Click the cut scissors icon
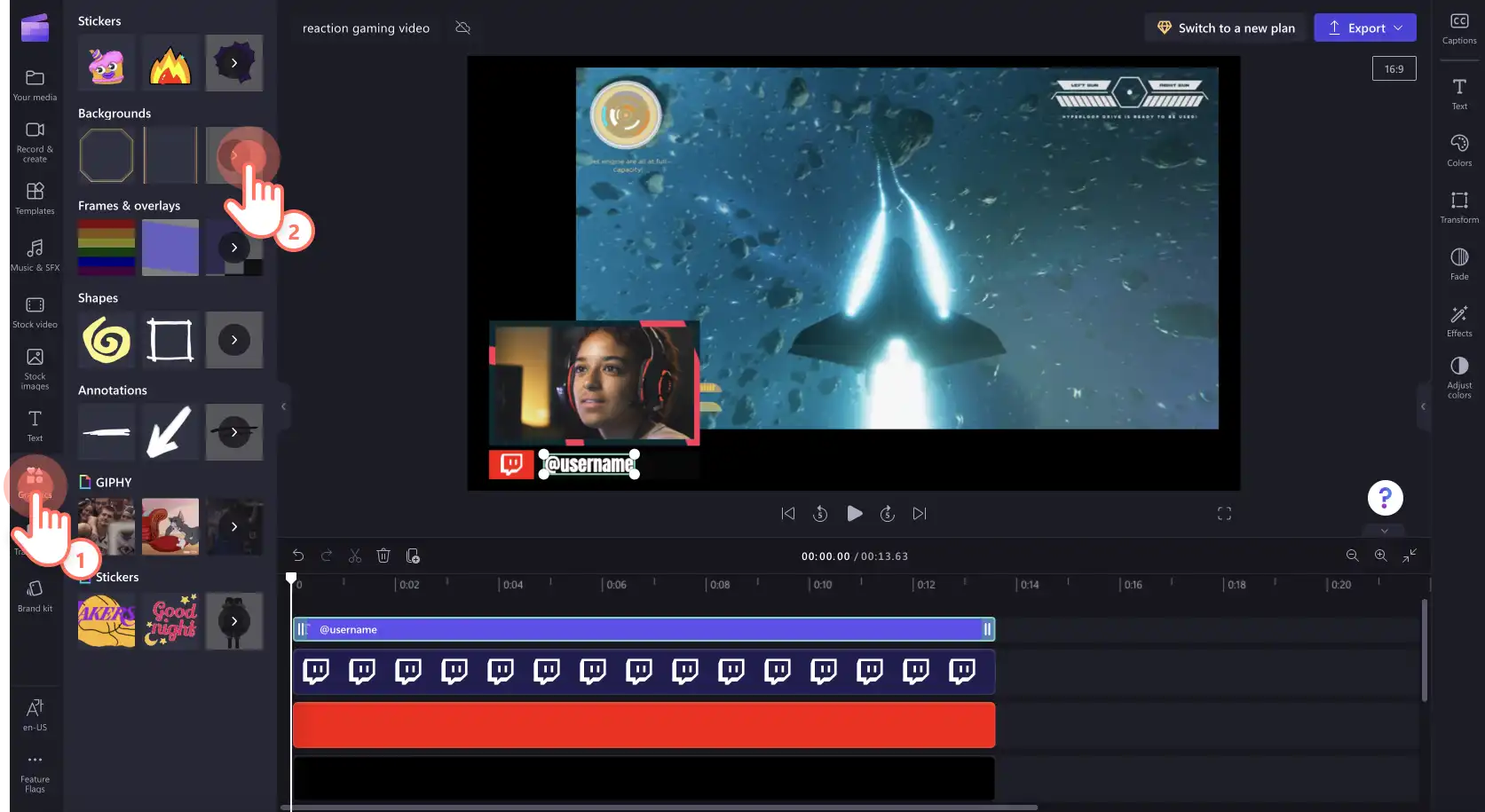 click(355, 556)
